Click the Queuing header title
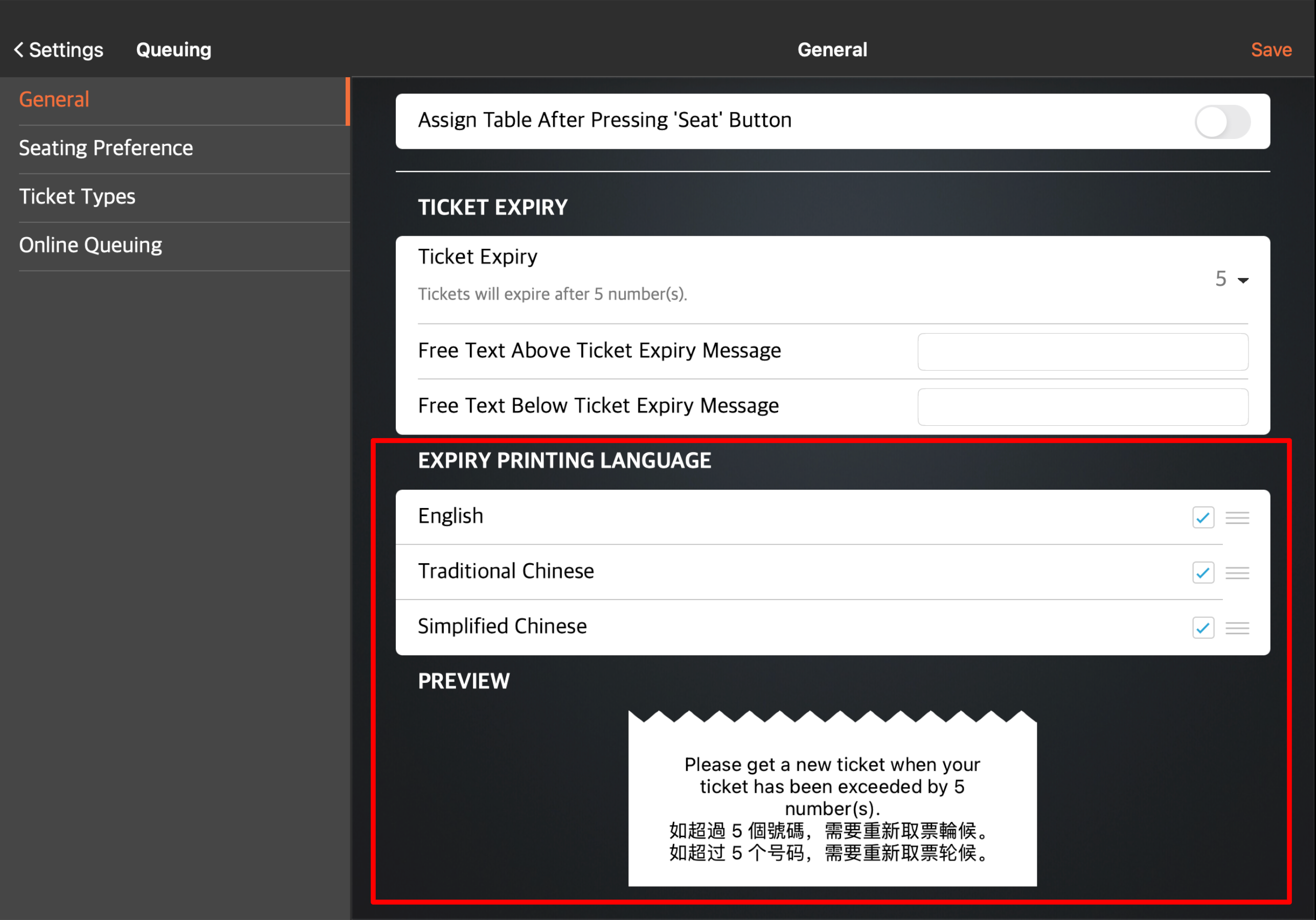 click(x=174, y=50)
